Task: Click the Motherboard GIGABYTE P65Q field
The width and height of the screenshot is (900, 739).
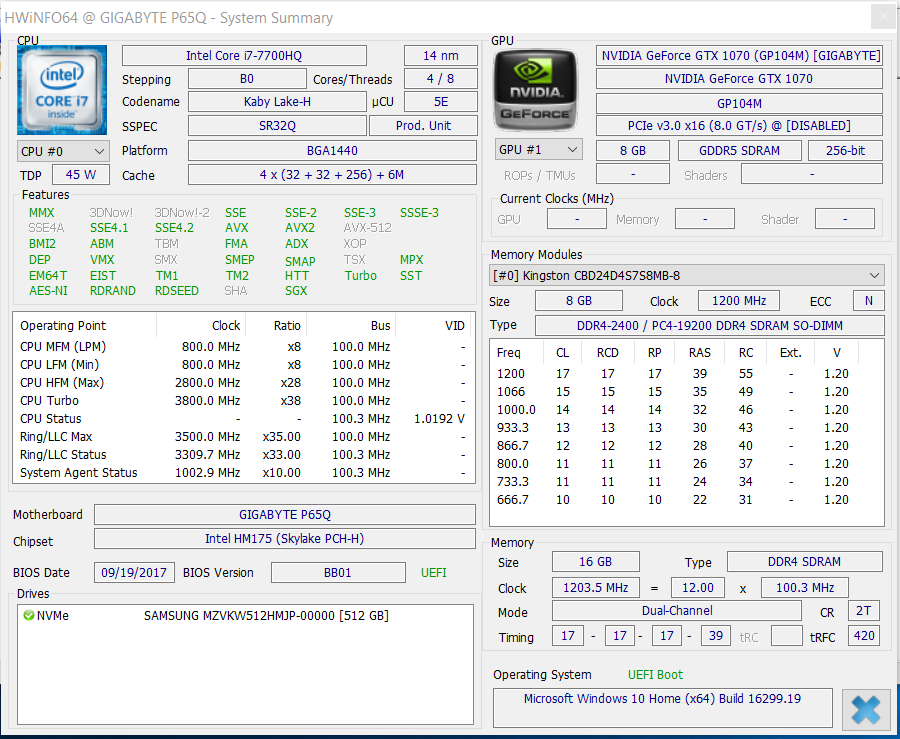Action: (x=285, y=515)
